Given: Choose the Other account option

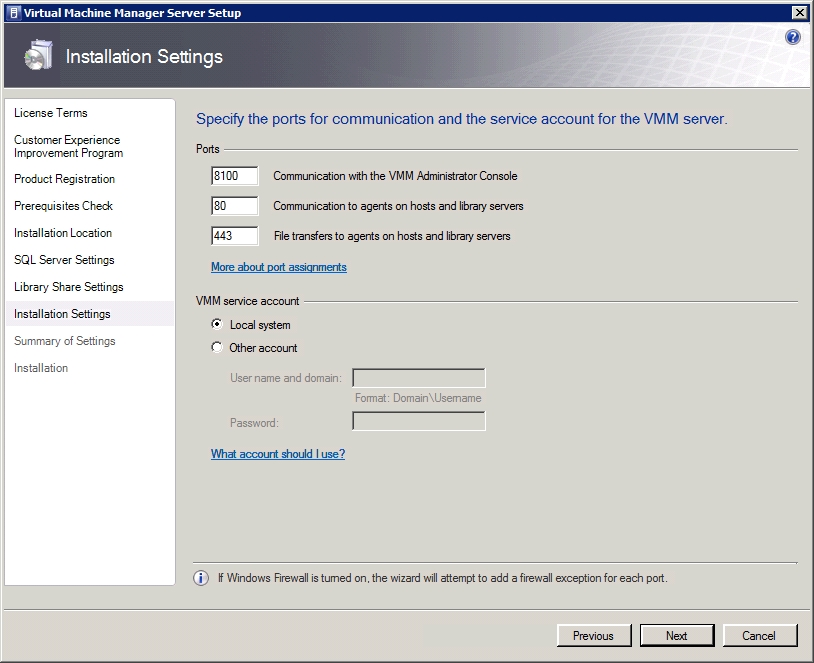Looking at the screenshot, I should click(216, 347).
